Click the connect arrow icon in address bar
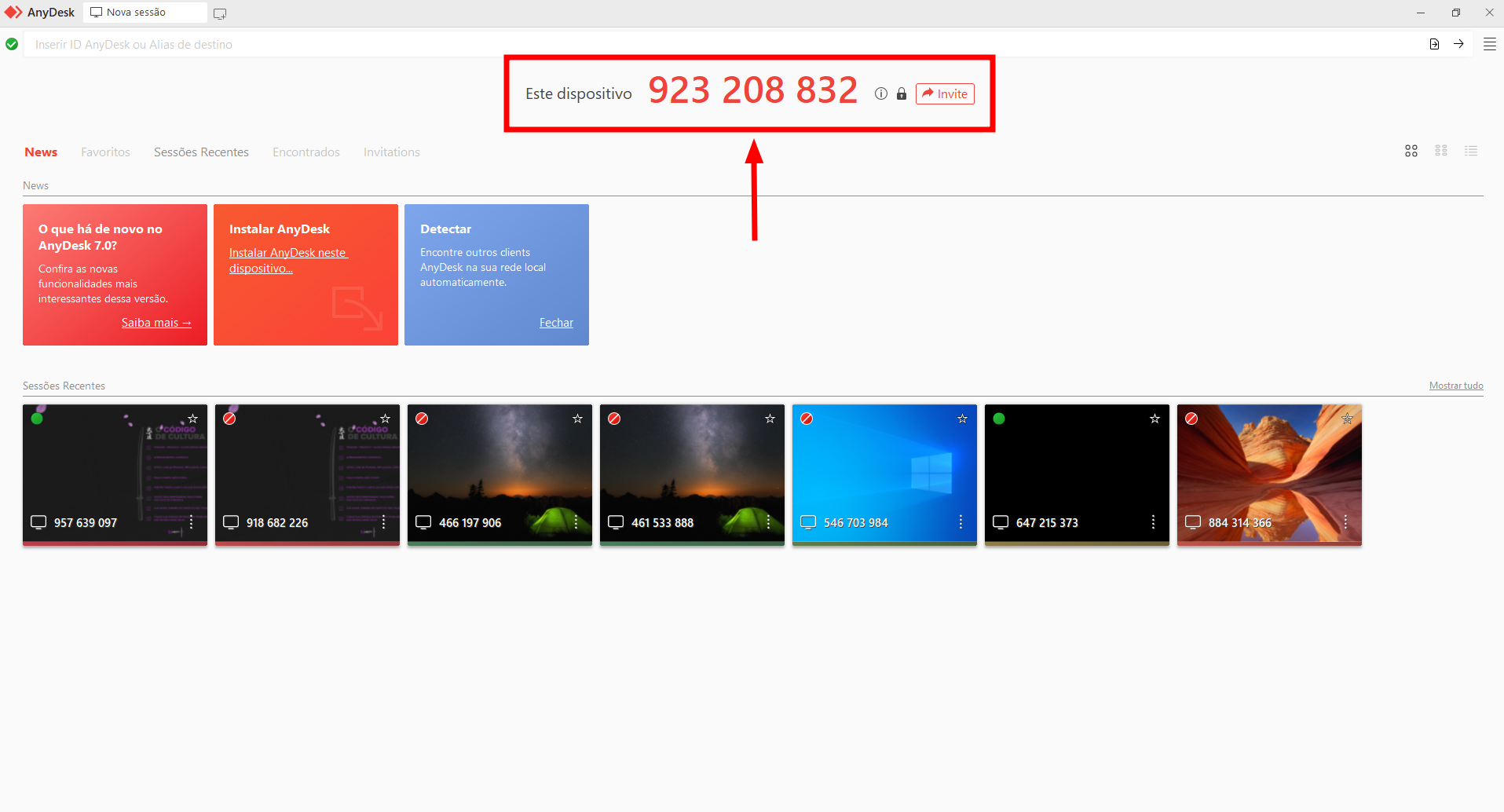Viewport: 1504px width, 812px height. [x=1458, y=44]
